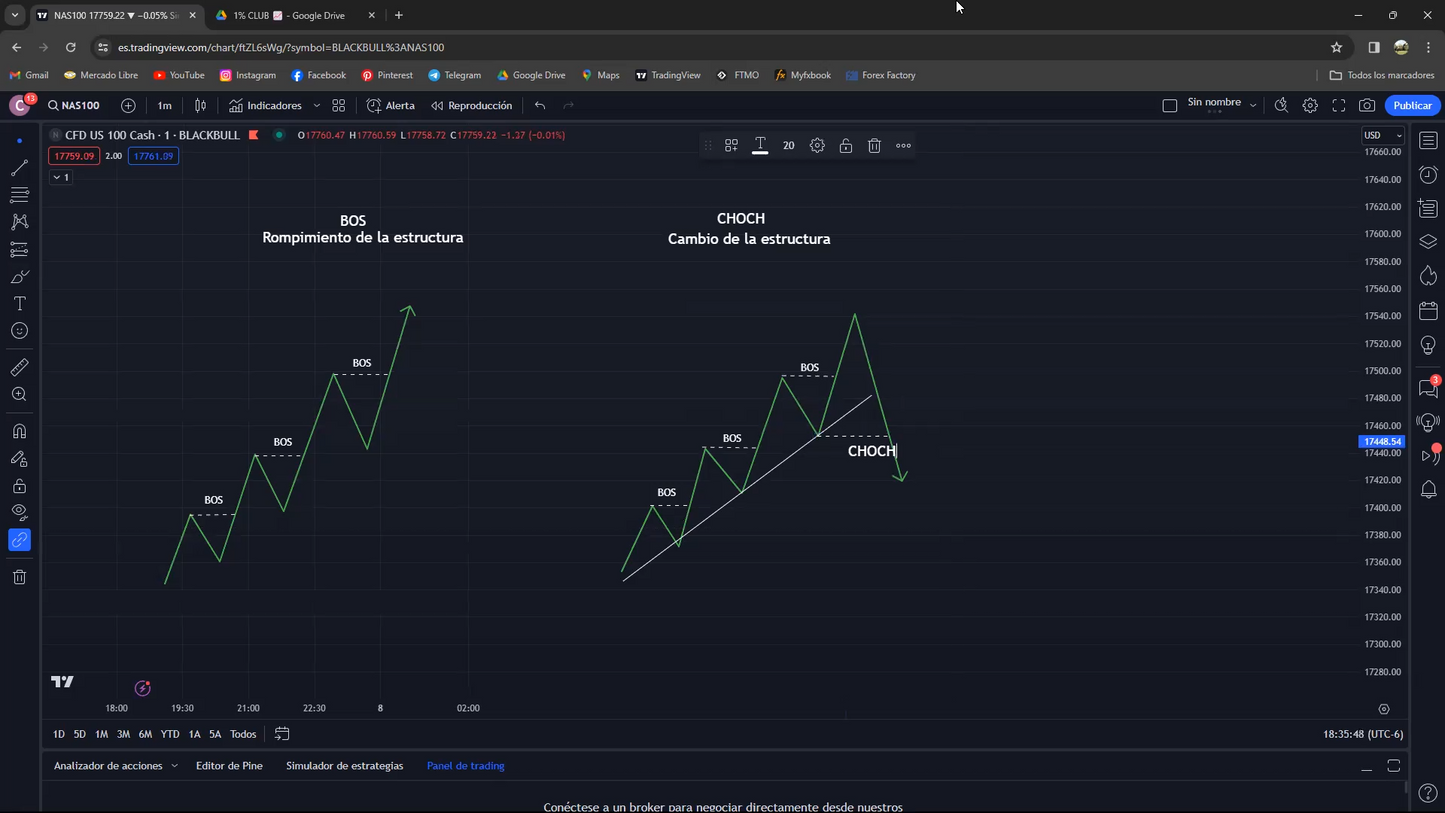Open the notifications bell icon
1445x813 pixels.
coord(1428,490)
